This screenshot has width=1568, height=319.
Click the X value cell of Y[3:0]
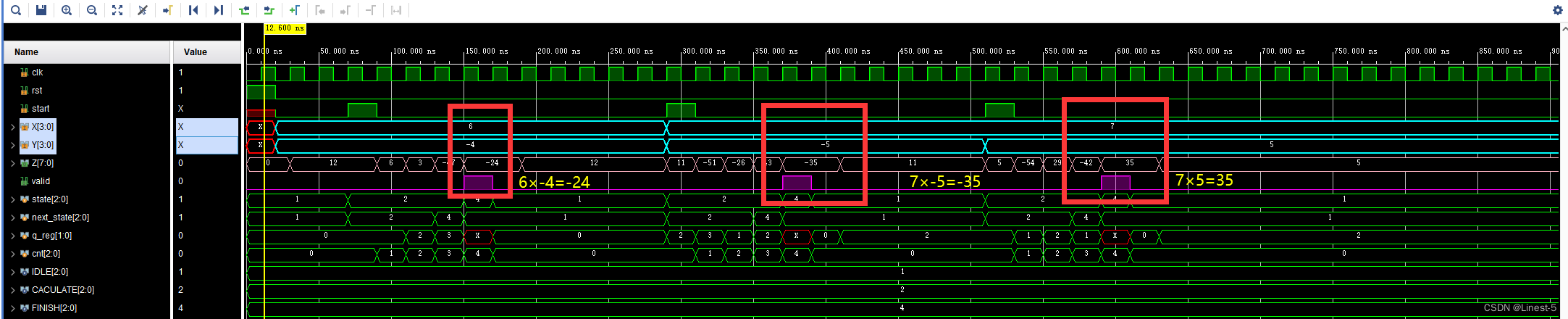(x=207, y=145)
